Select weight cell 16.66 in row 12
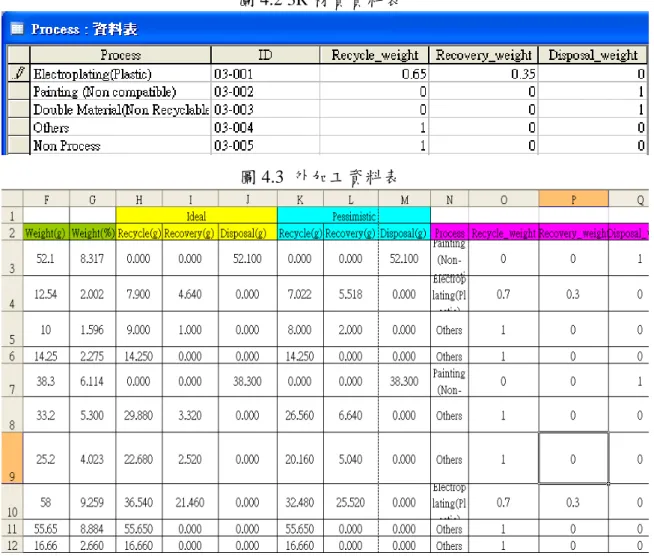654x556 pixels. coord(46,545)
